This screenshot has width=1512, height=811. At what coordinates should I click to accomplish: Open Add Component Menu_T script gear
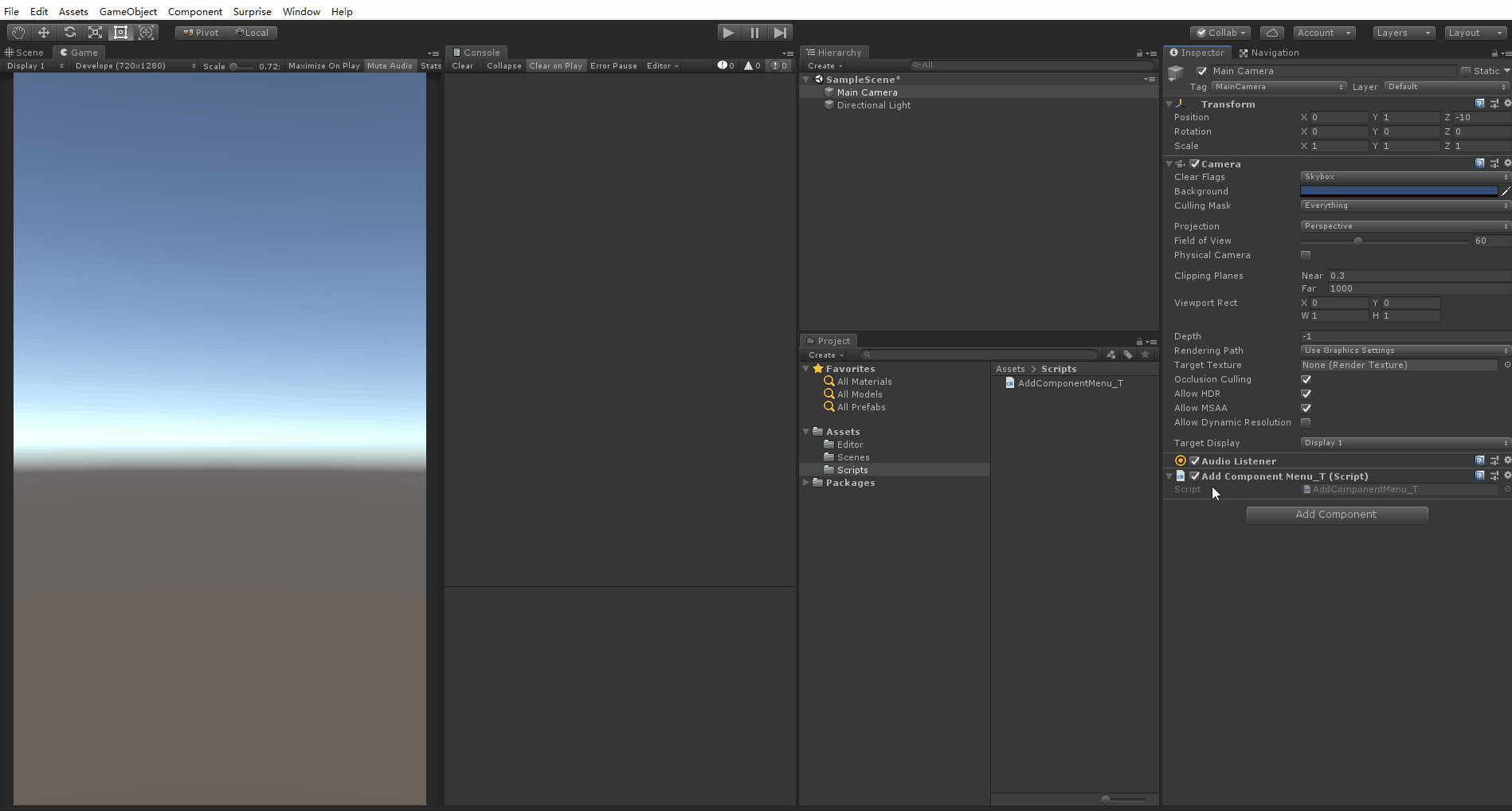click(x=1507, y=476)
